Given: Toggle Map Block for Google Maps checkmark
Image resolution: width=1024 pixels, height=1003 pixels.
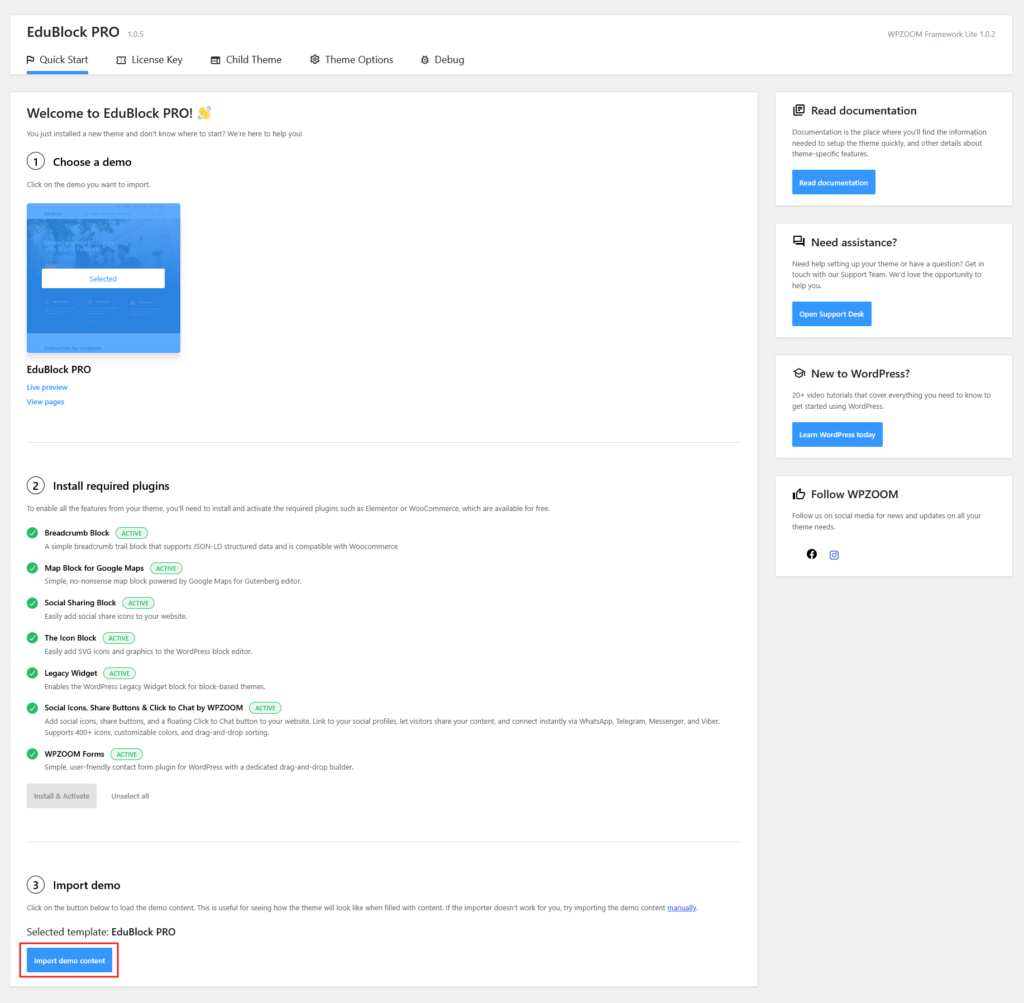Looking at the screenshot, I should point(32,568).
